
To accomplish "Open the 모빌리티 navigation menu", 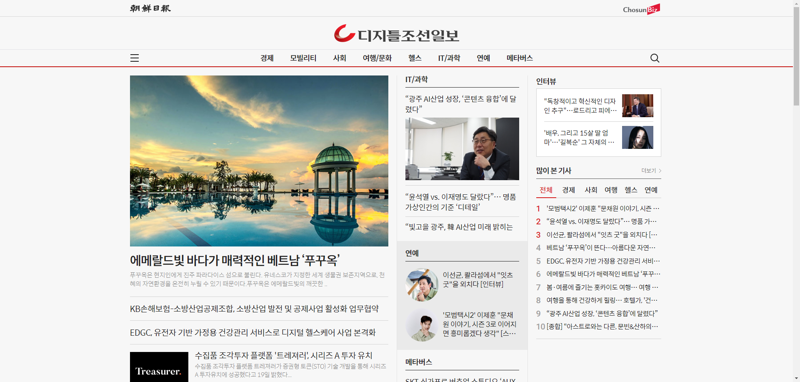I will pyautogui.click(x=303, y=58).
